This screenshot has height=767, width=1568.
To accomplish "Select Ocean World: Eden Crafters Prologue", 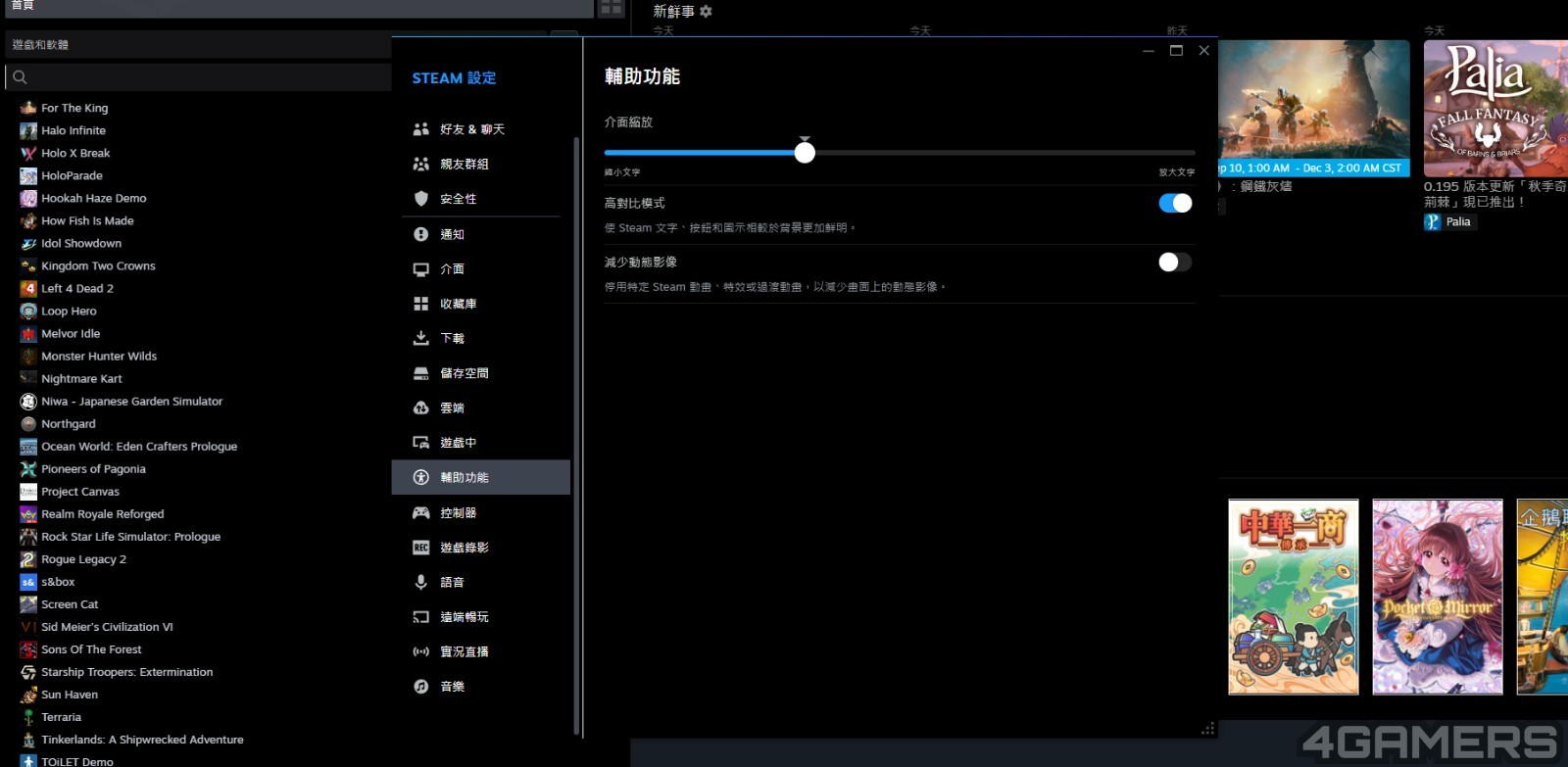I will click(139, 446).
